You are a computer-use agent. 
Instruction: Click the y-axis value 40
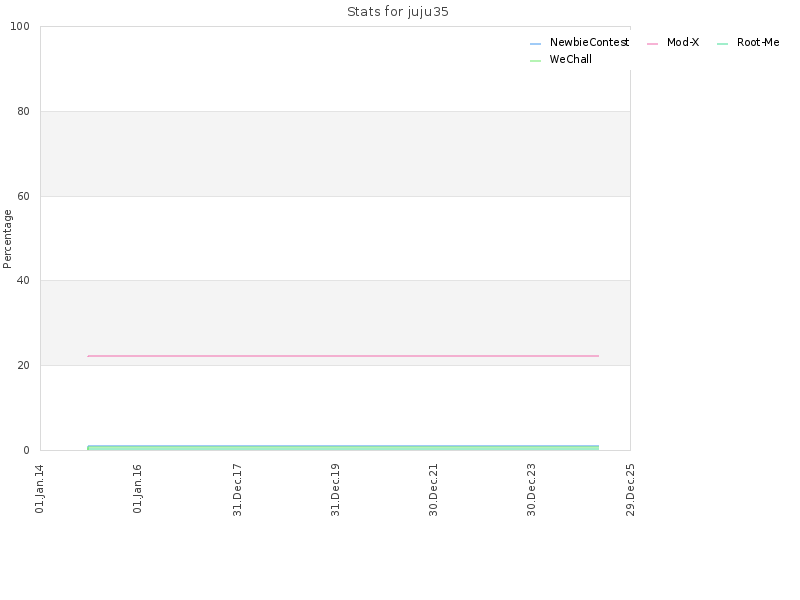tap(23, 280)
